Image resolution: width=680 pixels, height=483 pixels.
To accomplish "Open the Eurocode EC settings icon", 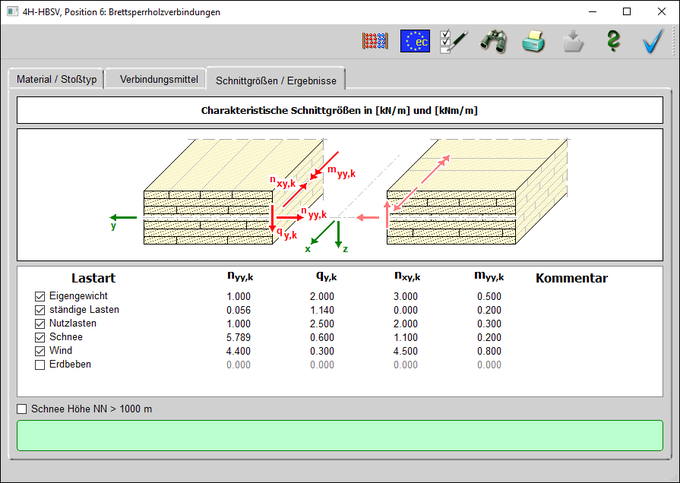I will pos(415,42).
